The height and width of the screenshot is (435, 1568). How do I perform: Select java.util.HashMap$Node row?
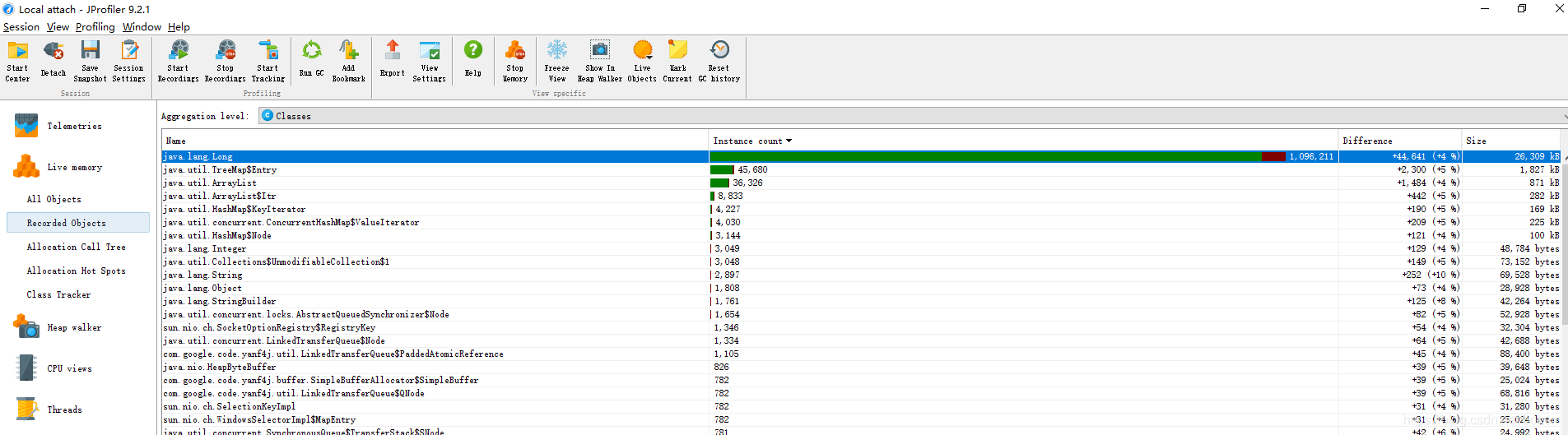pyautogui.click(x=861, y=235)
